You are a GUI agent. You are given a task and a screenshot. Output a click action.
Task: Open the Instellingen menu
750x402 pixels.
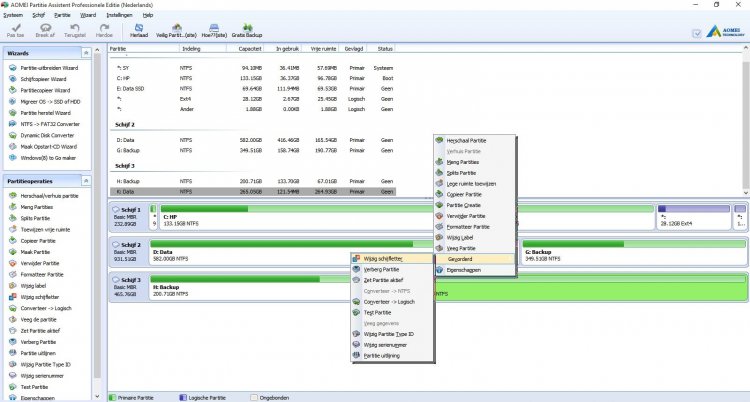[119, 15]
